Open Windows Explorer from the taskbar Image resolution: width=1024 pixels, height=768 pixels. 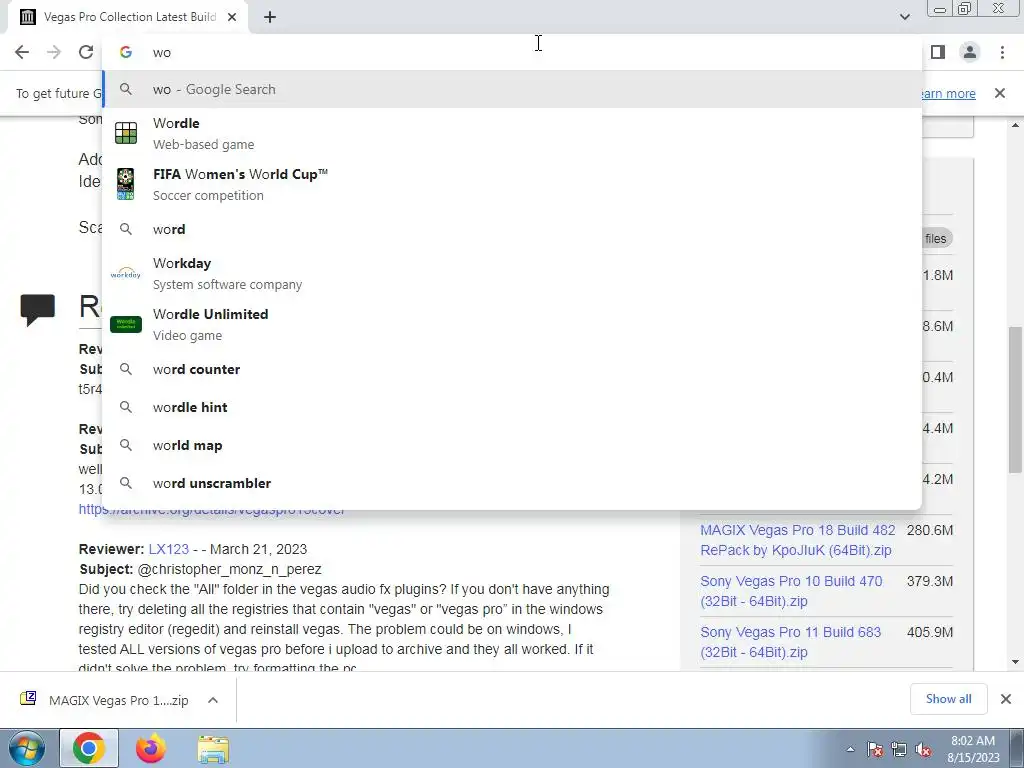[x=213, y=749]
